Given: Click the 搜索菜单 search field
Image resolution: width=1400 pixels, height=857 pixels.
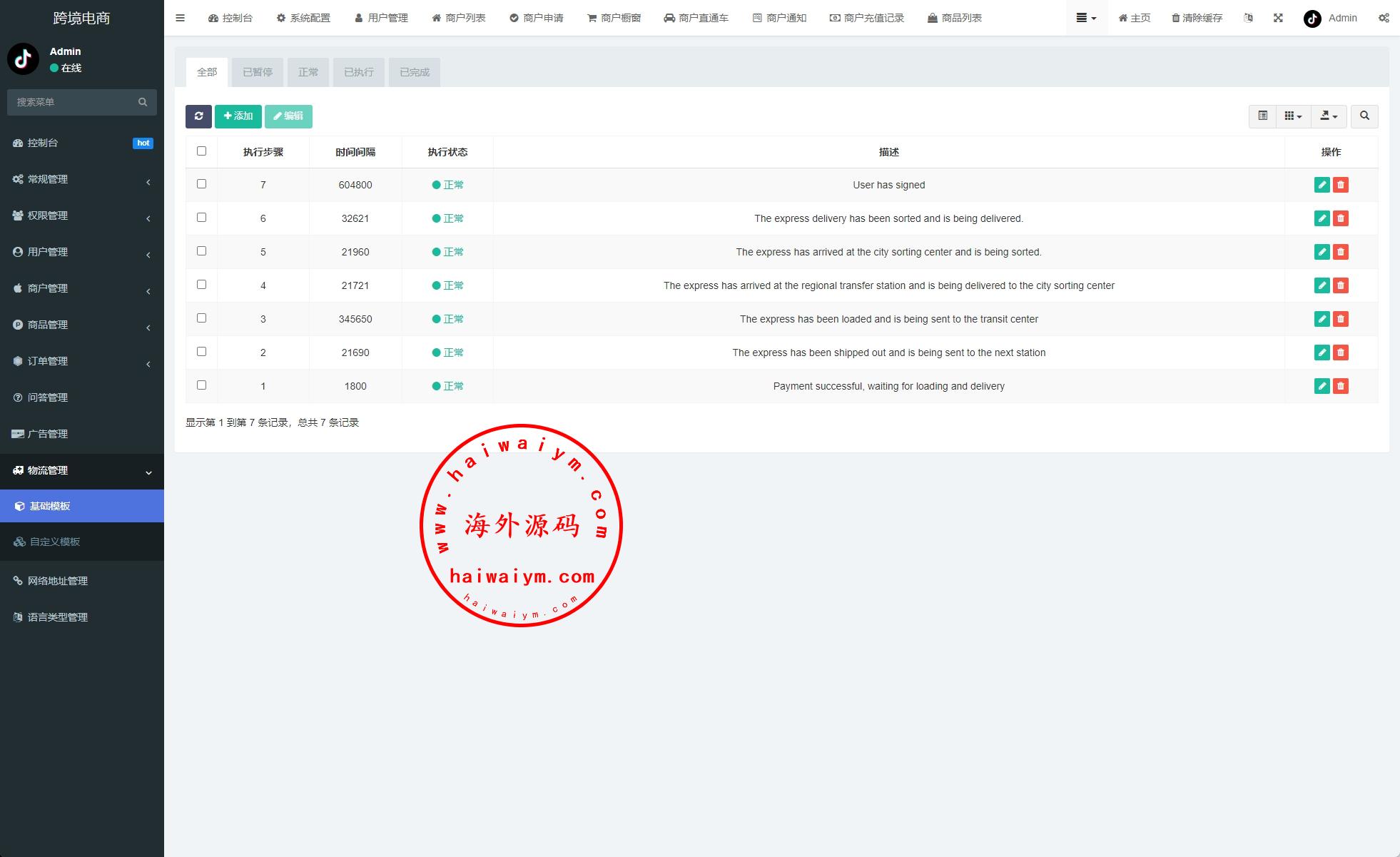Looking at the screenshot, I should click(x=75, y=102).
